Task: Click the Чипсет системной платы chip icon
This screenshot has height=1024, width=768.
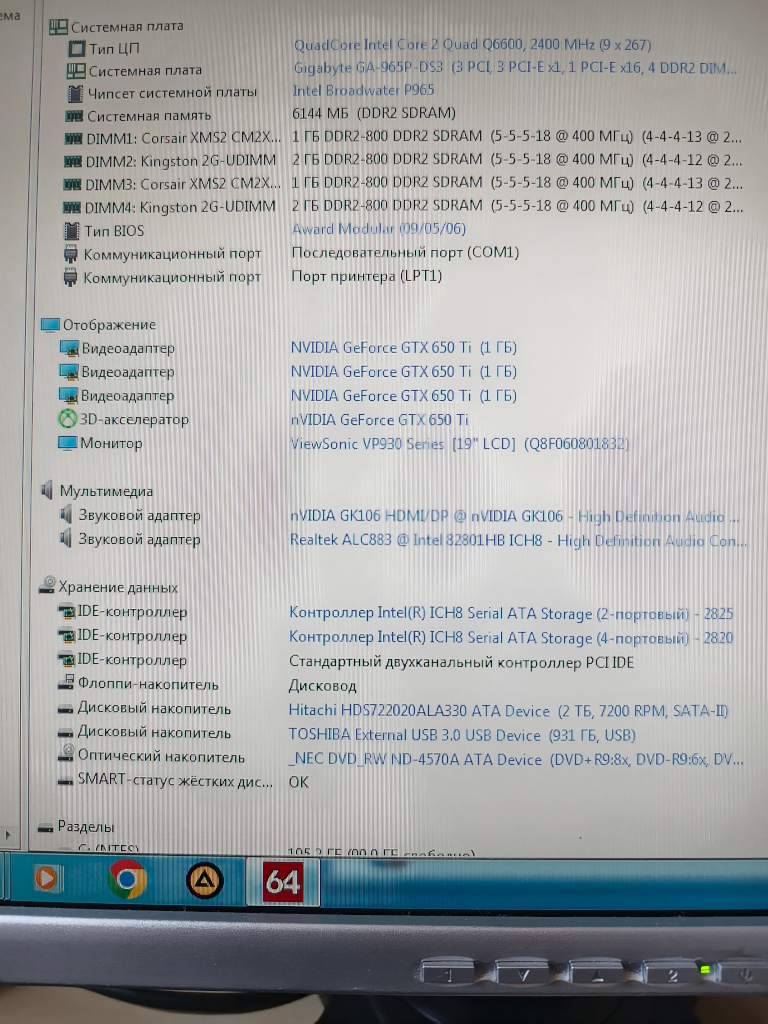Action: click(x=75, y=93)
